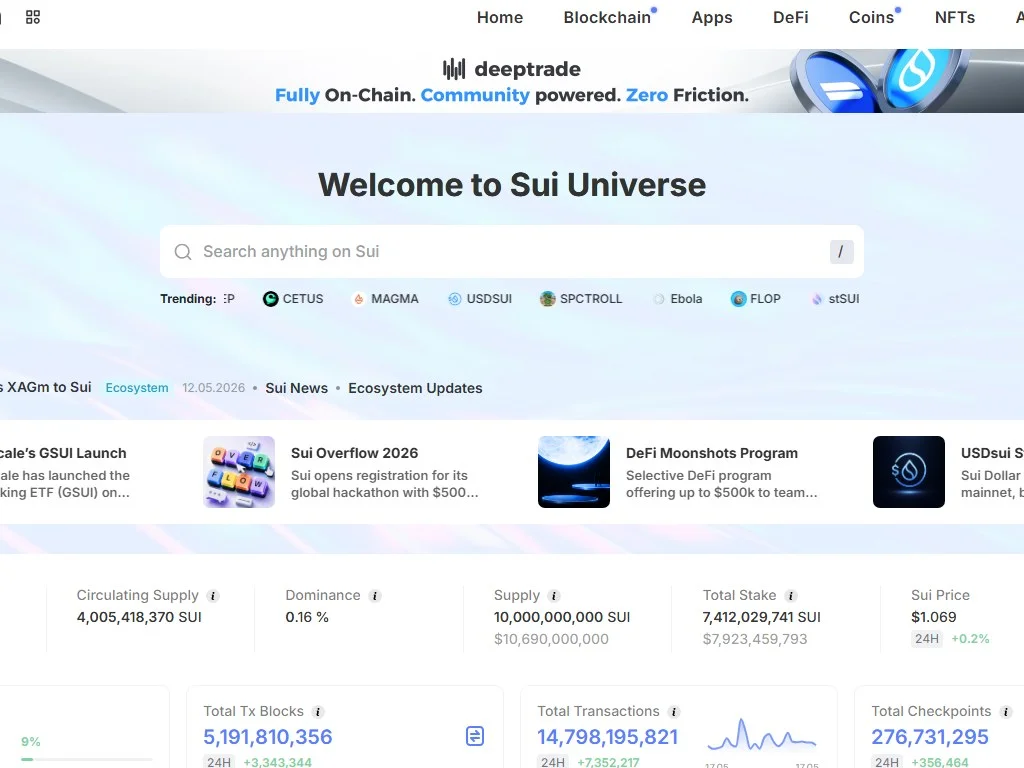This screenshot has width=1024, height=768.
Task: Click the Total Tx Blocks value 5,191,810,356
Action: (268, 737)
